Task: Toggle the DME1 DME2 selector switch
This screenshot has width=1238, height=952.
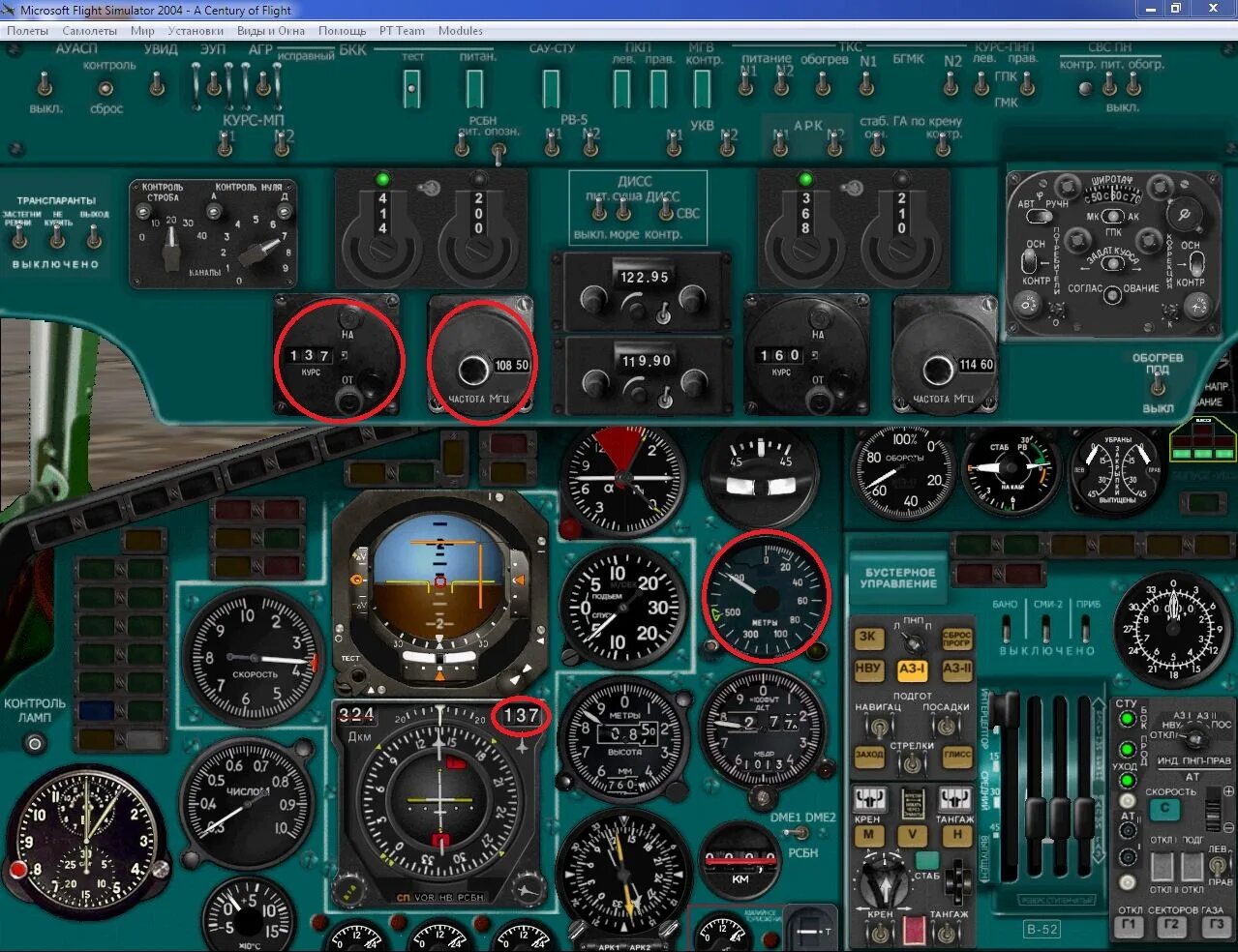Action: pyautogui.click(x=800, y=832)
